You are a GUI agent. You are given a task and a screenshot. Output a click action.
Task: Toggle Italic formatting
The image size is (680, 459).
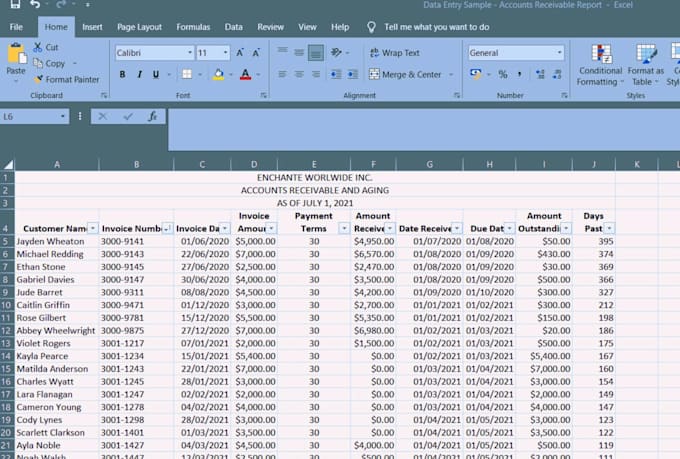click(139, 75)
